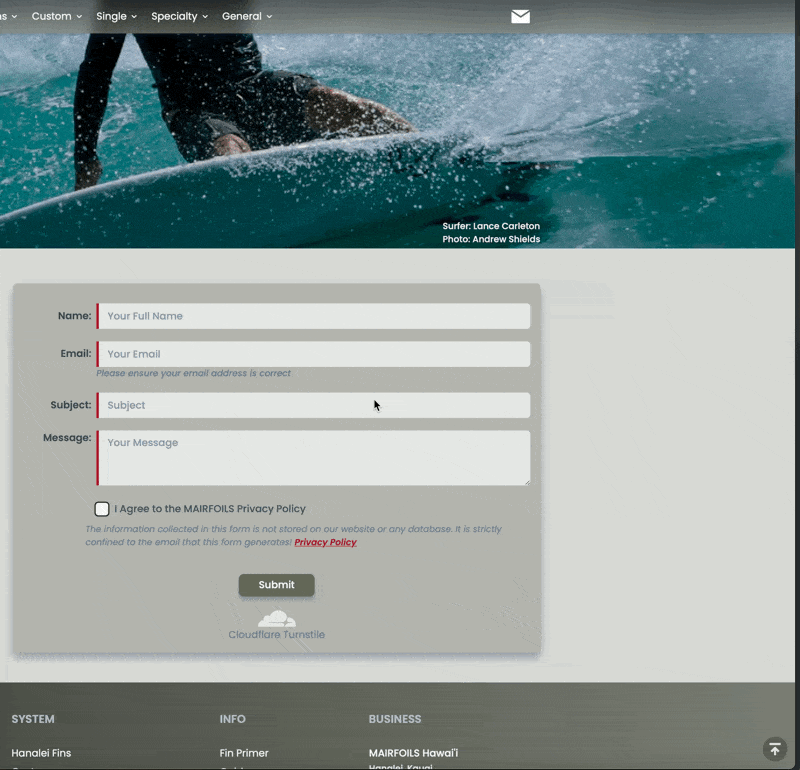
Task: Click the surfer hero photo
Action: click(x=397, y=141)
